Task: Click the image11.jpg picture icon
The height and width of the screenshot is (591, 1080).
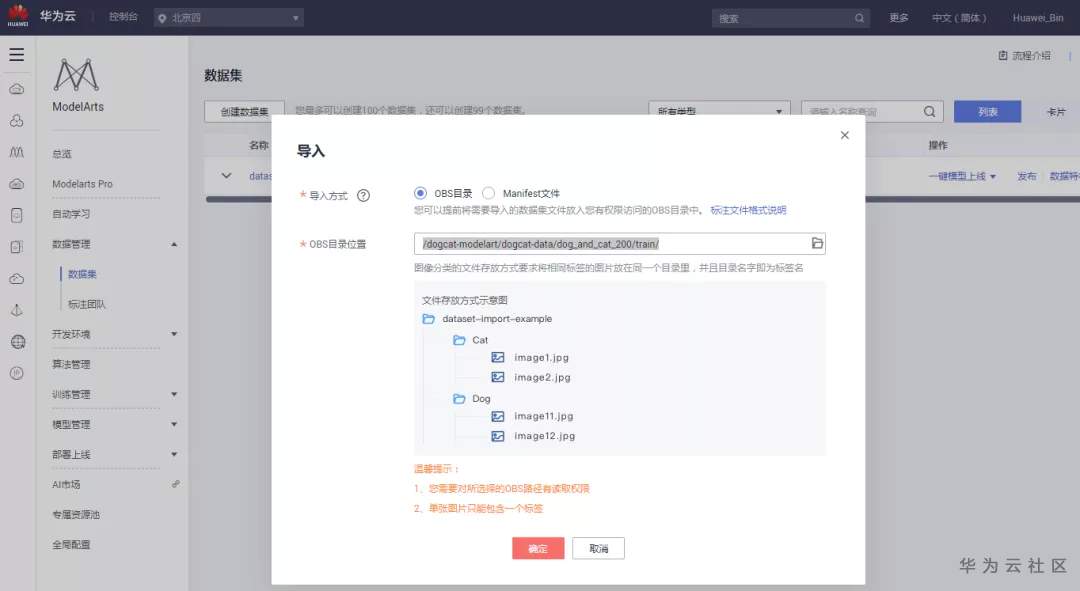Action: 497,416
